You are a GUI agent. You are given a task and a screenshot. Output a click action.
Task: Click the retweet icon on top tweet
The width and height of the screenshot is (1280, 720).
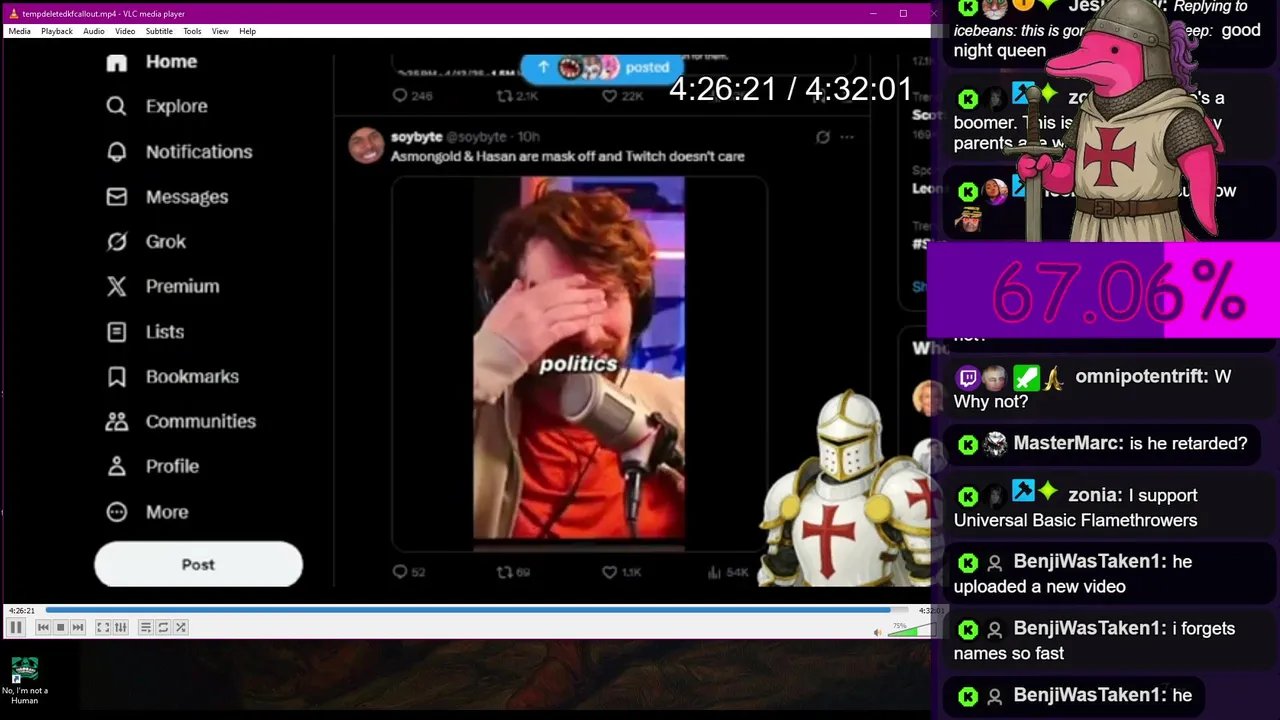504,96
